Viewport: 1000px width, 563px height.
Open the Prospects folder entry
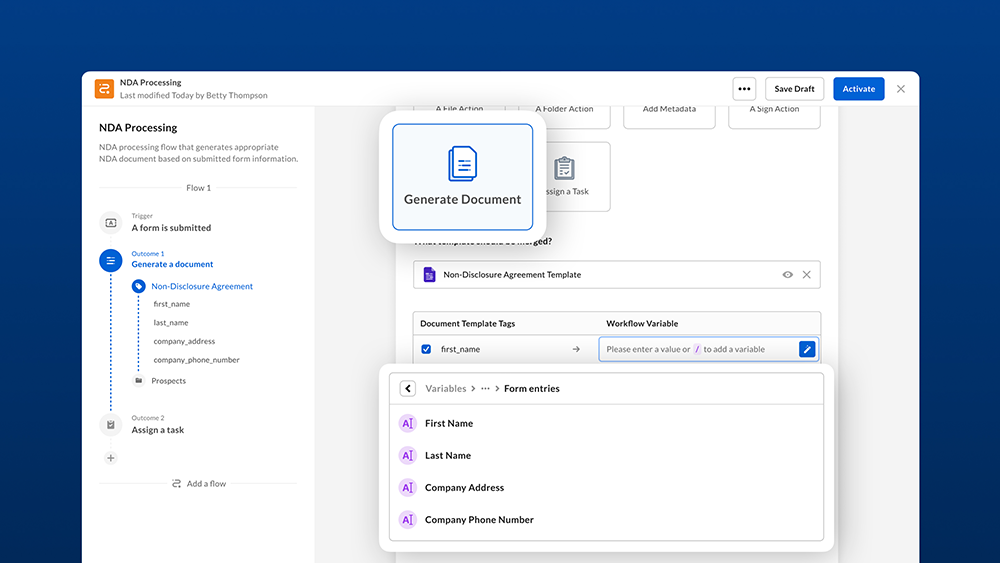click(x=168, y=381)
